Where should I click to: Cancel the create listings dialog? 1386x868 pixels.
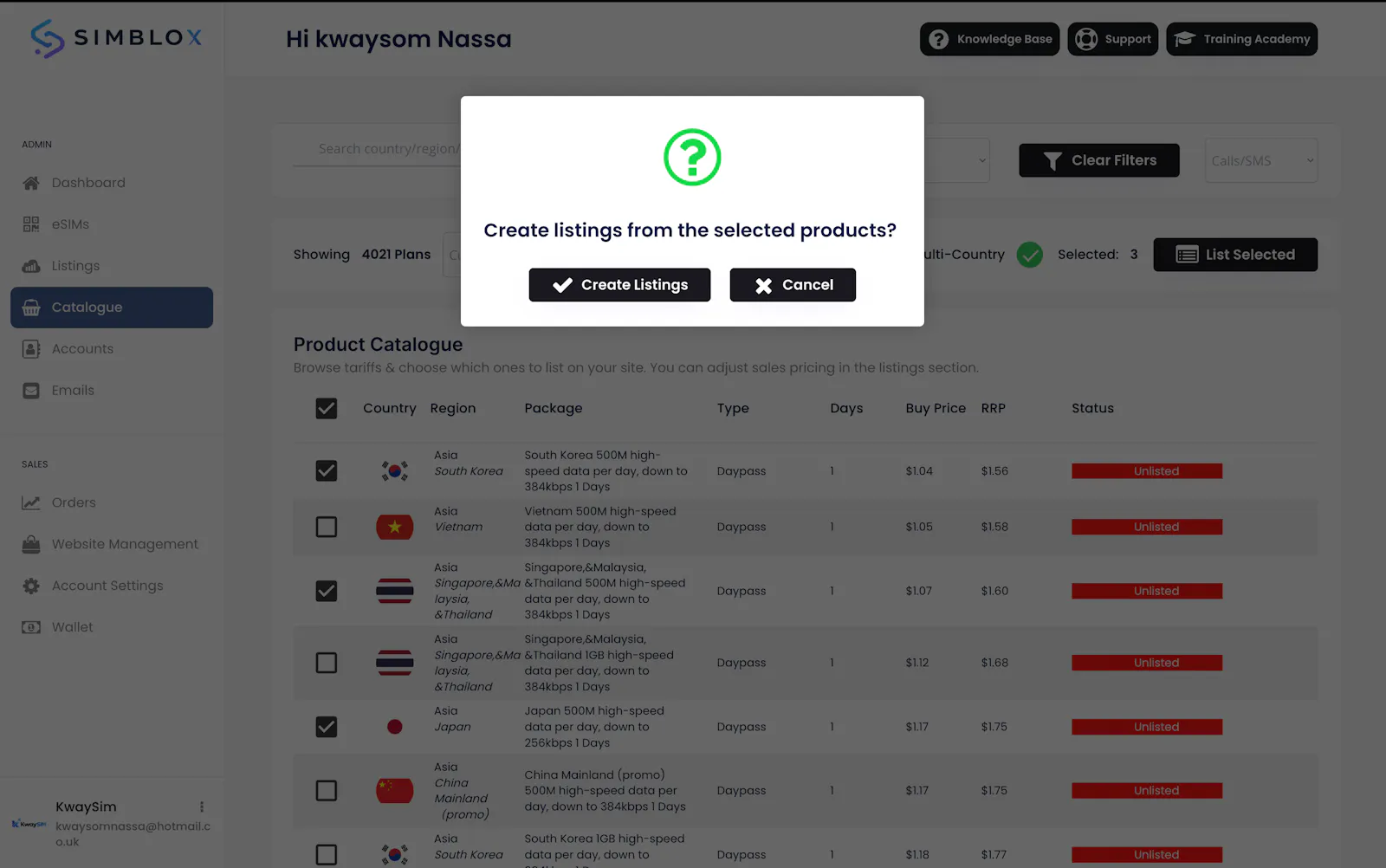(x=793, y=285)
